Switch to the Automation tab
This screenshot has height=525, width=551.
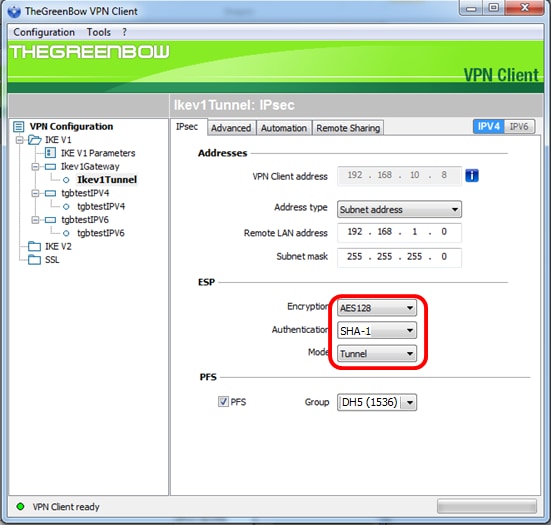(x=284, y=128)
